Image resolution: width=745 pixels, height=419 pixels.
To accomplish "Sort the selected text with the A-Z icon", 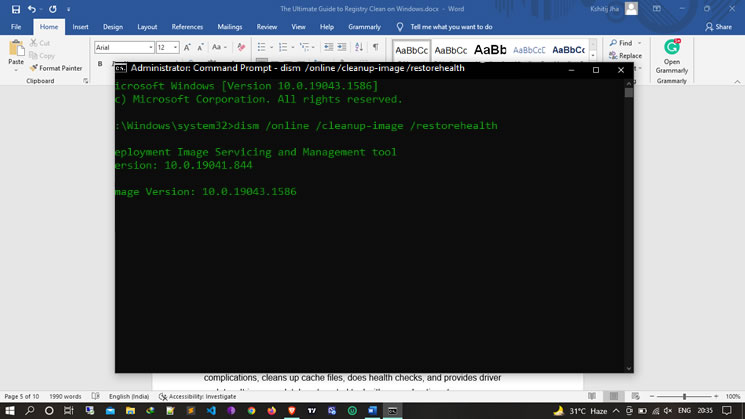I will 359,47.
